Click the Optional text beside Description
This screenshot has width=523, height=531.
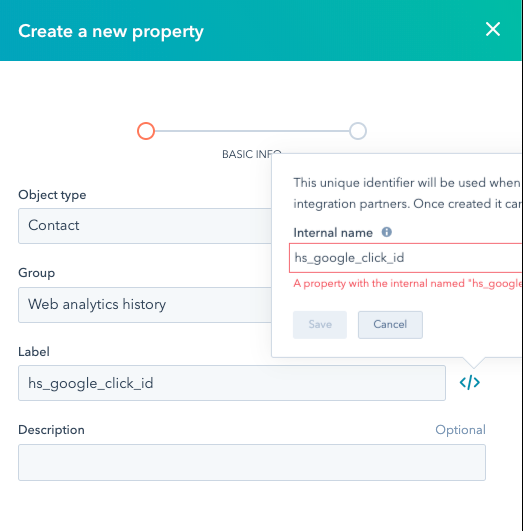click(460, 430)
